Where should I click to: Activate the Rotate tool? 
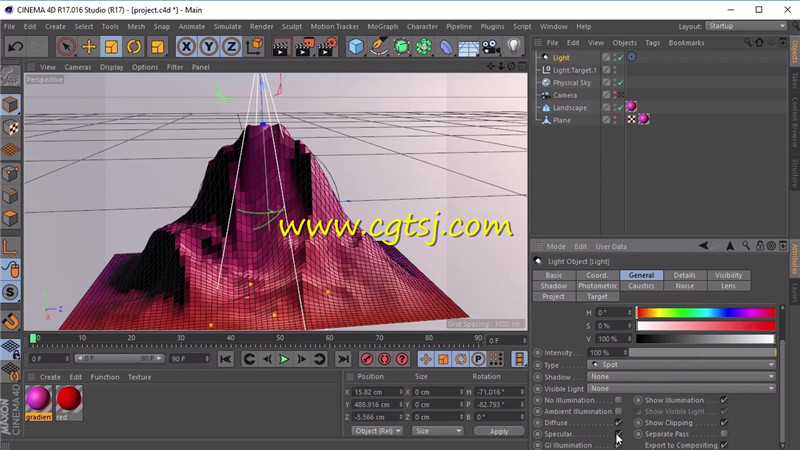[x=134, y=47]
